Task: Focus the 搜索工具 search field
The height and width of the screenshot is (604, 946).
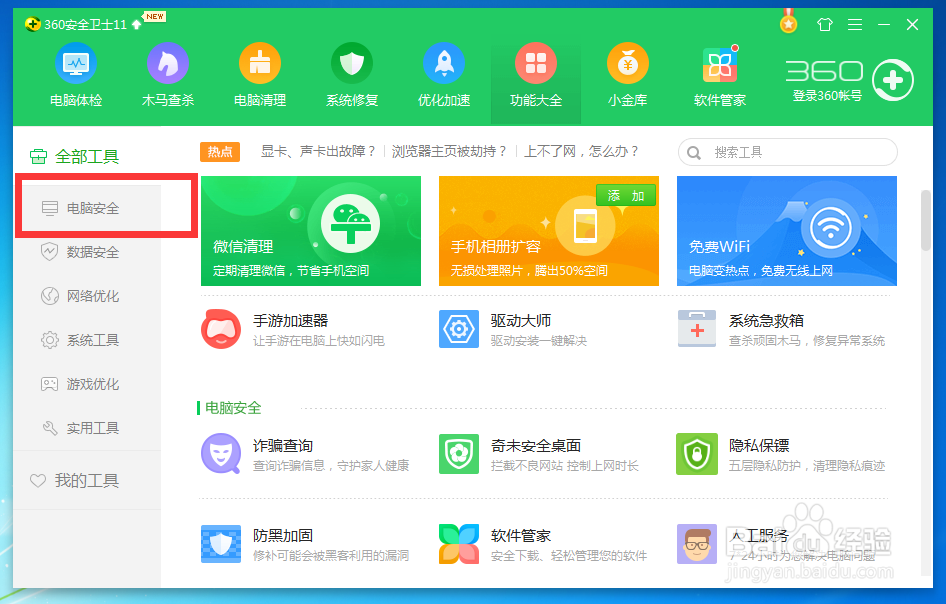Action: click(x=787, y=152)
